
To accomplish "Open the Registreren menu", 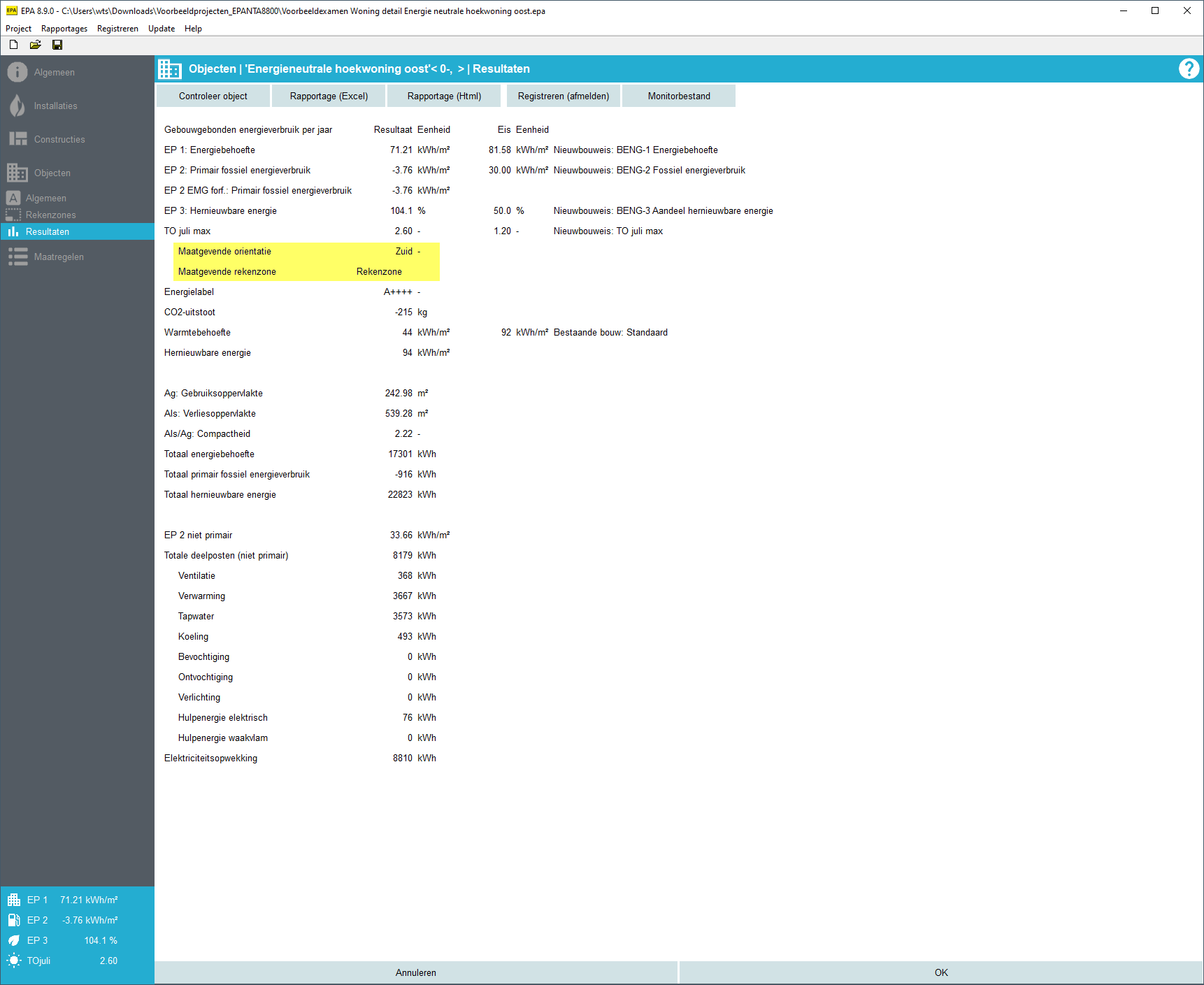I will pyautogui.click(x=117, y=29).
